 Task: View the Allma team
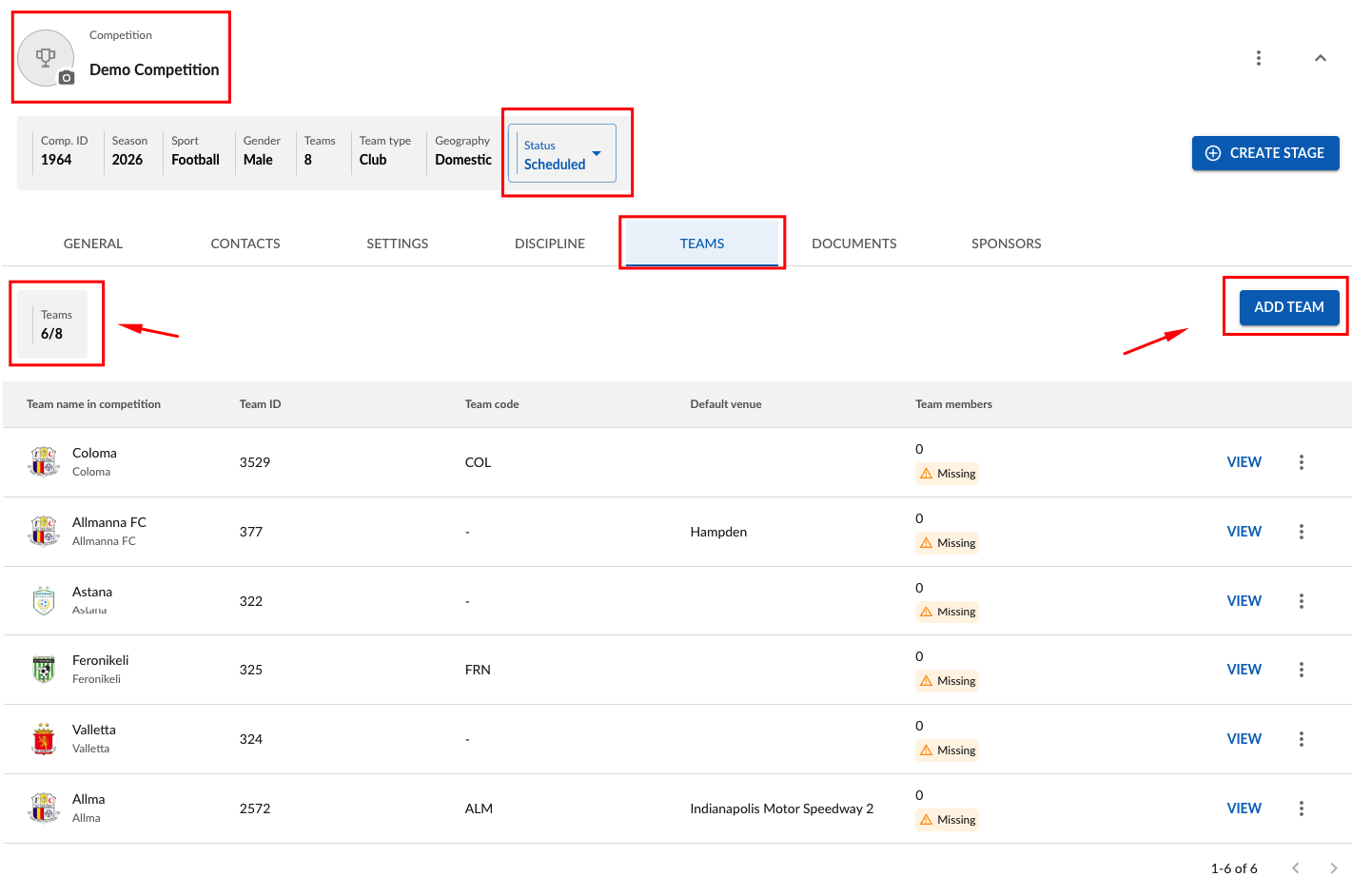1244,808
